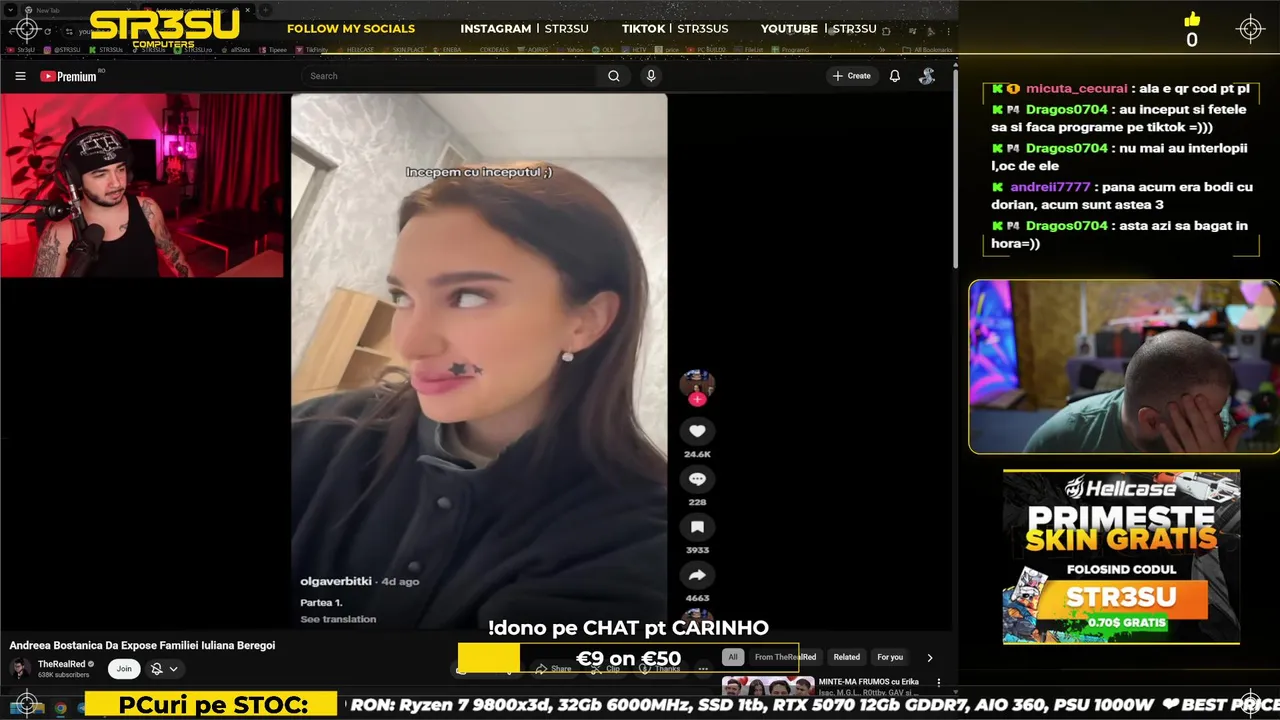Image resolution: width=1280 pixels, height=720 pixels.
Task: Open the All Bookmarks folder
Action: pyautogui.click(x=927, y=49)
